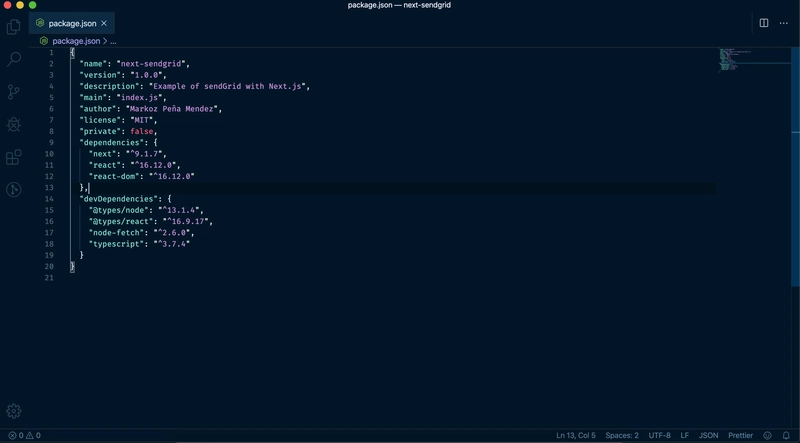
Task: Change indentation via Spaces: 2
Action: [x=622, y=436]
